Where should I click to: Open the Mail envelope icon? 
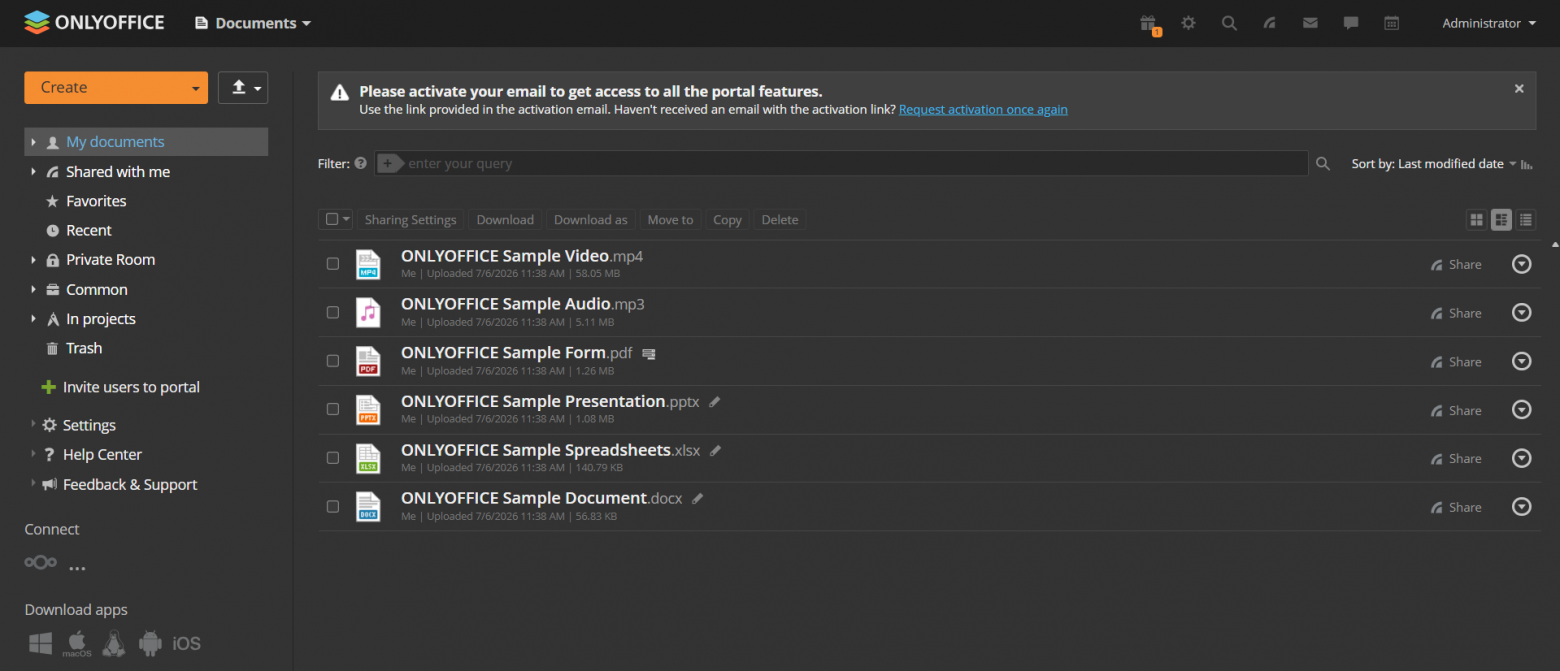[x=1310, y=23]
